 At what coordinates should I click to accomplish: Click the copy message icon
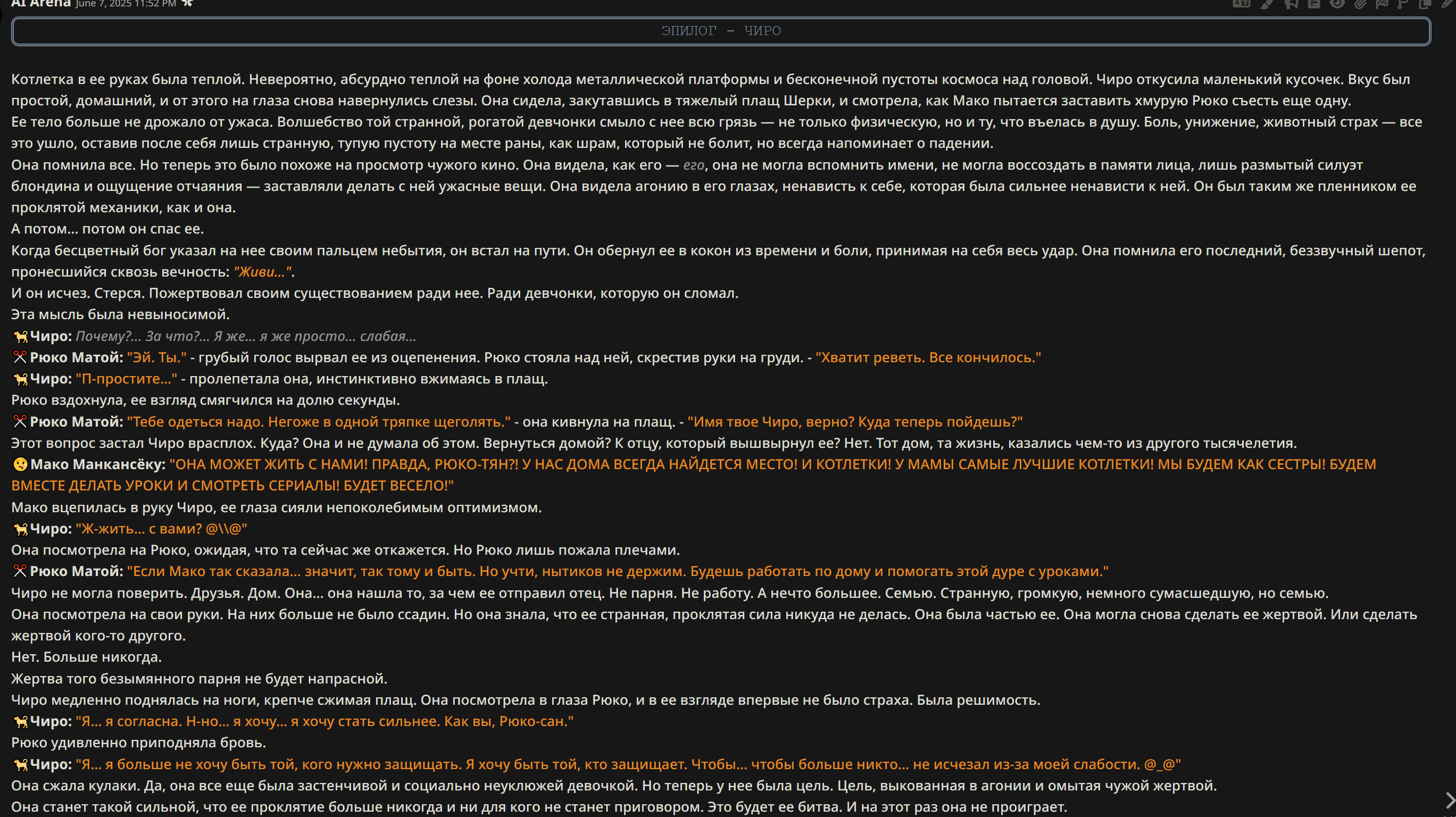point(1425,3)
